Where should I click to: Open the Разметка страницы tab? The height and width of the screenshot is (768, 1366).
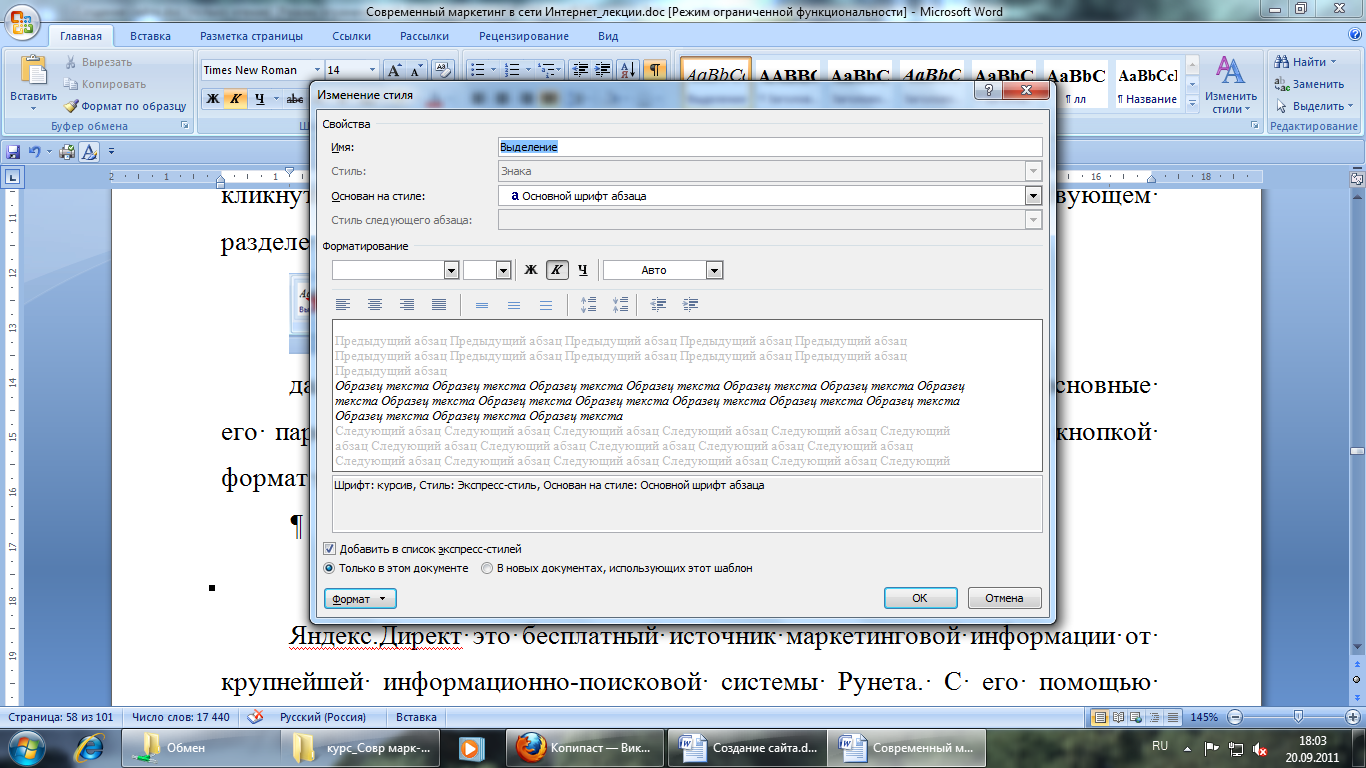tap(251, 36)
